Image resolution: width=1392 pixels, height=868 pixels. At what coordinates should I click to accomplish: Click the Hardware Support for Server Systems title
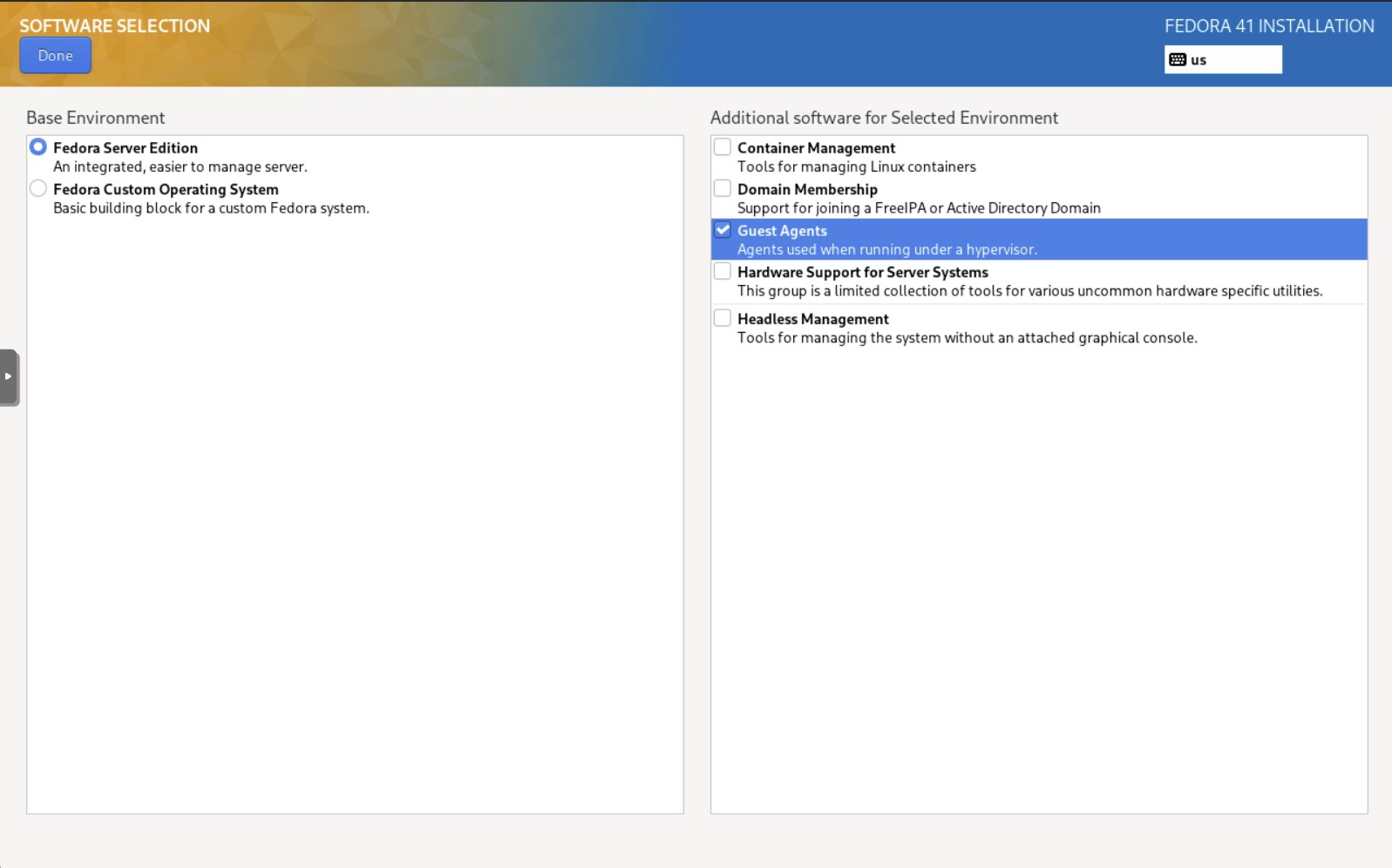click(862, 272)
